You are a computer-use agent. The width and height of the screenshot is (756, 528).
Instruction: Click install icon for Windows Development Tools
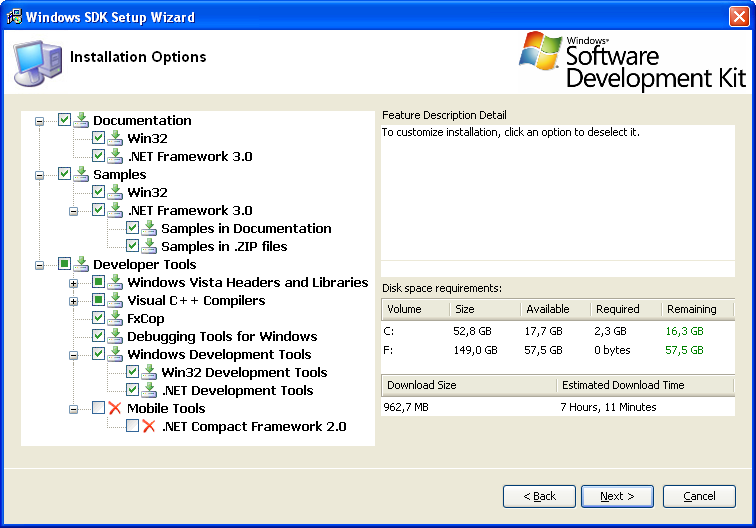[115, 354]
